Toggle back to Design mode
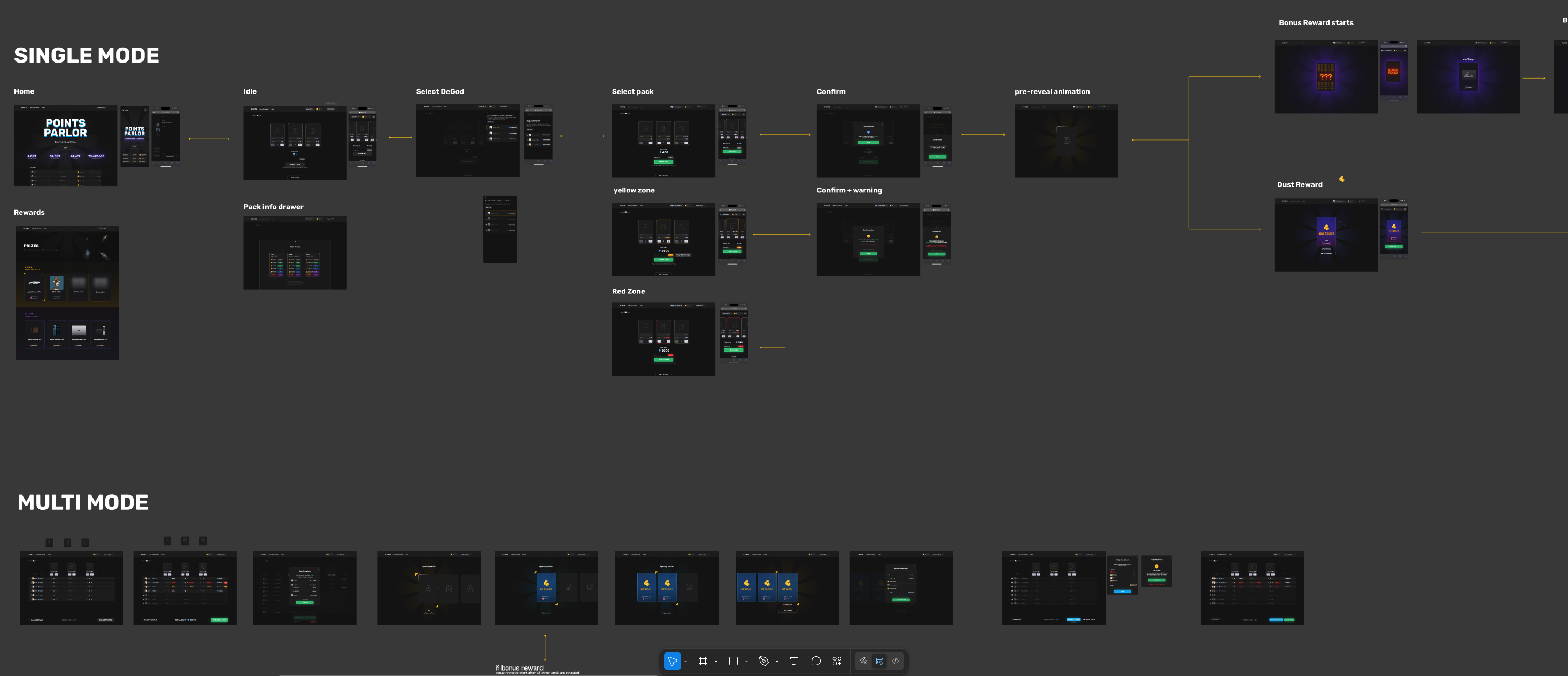The height and width of the screenshot is (676, 1568). tap(879, 661)
